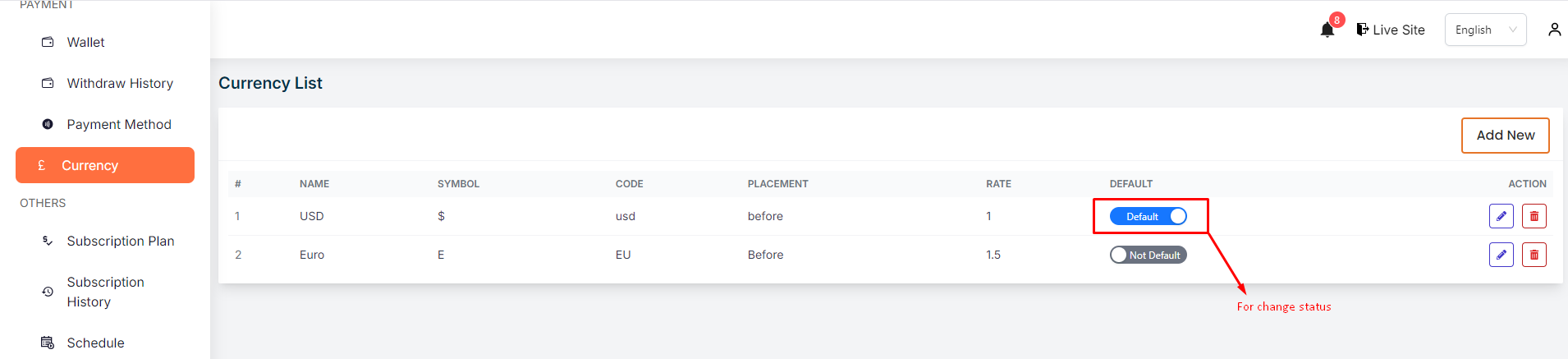Click the trash icon for Euro

[1534, 255]
